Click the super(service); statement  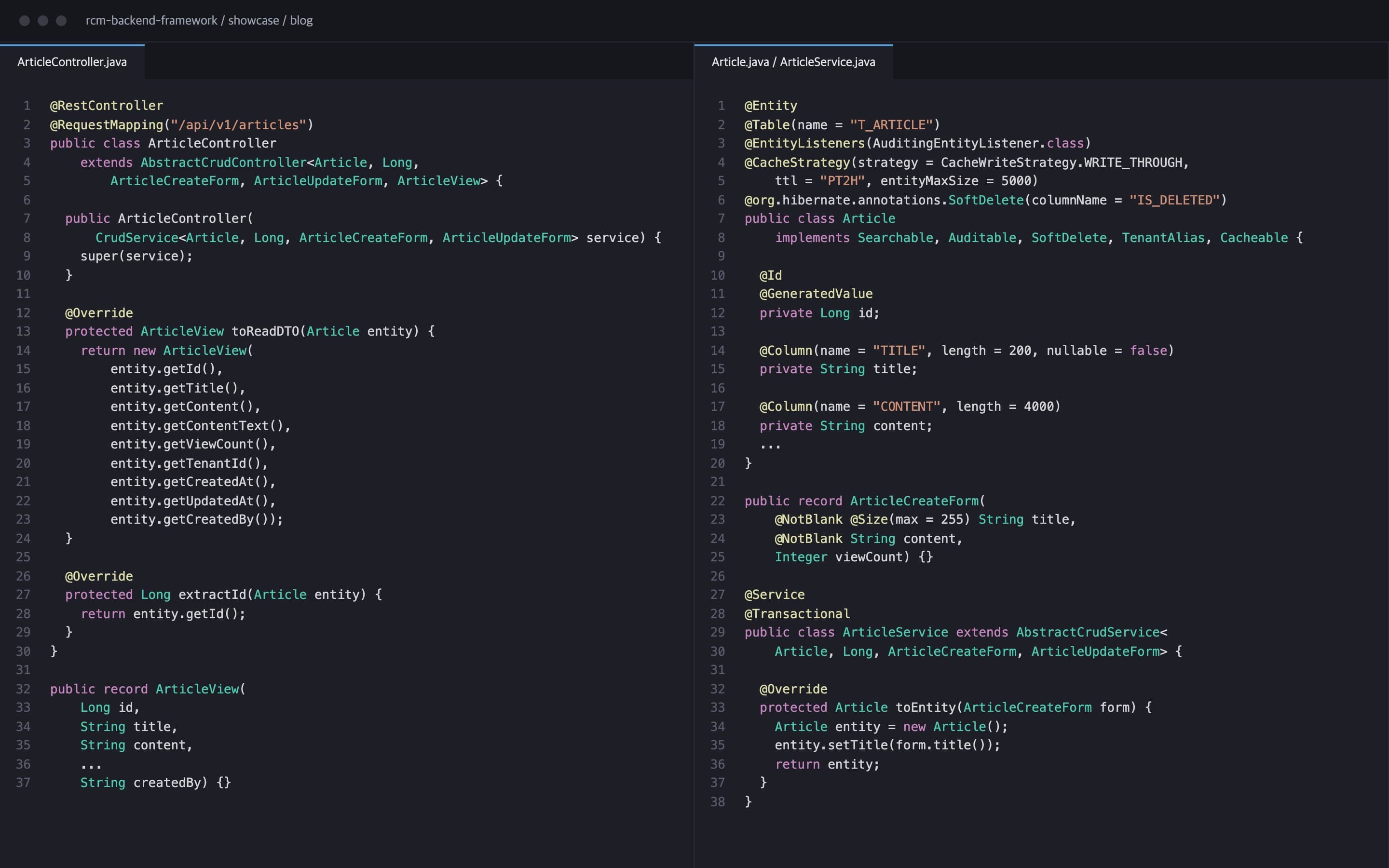click(x=136, y=256)
